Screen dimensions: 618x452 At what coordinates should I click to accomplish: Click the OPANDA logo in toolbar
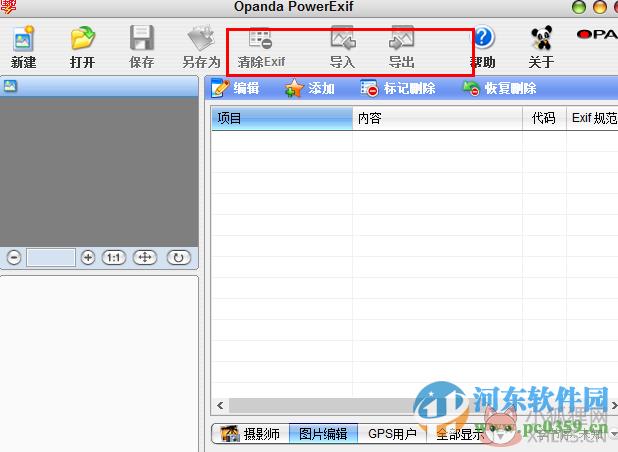597,35
